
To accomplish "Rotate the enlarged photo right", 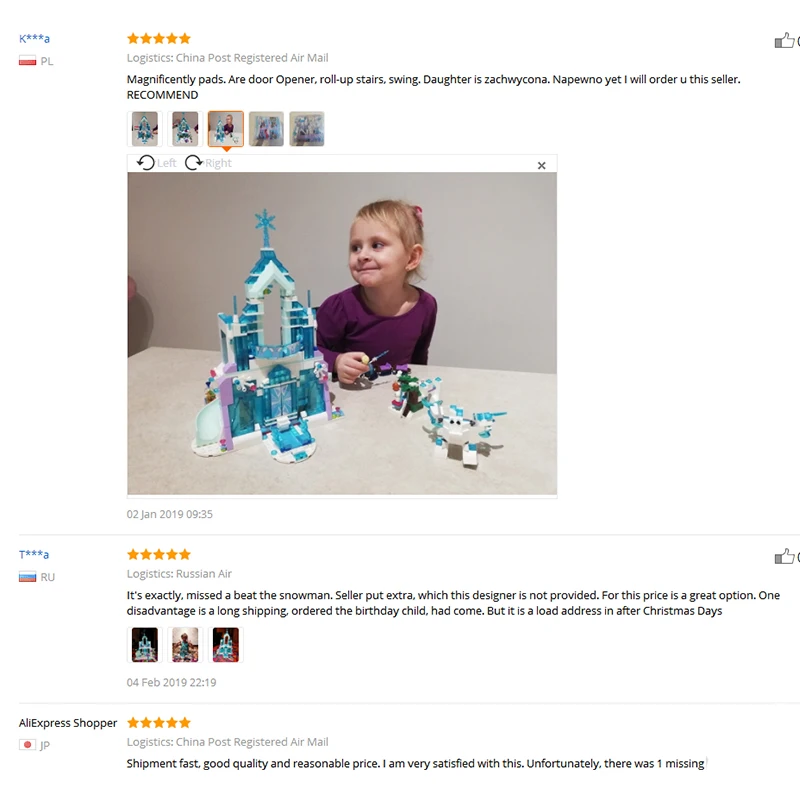I will (208, 163).
